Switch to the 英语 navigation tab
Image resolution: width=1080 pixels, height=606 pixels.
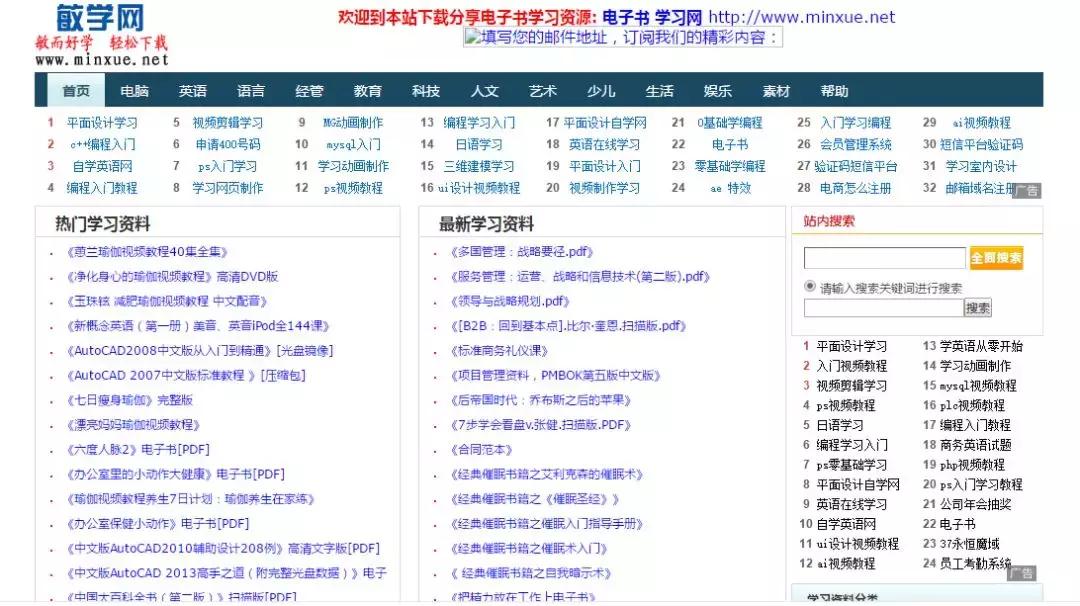pos(193,90)
